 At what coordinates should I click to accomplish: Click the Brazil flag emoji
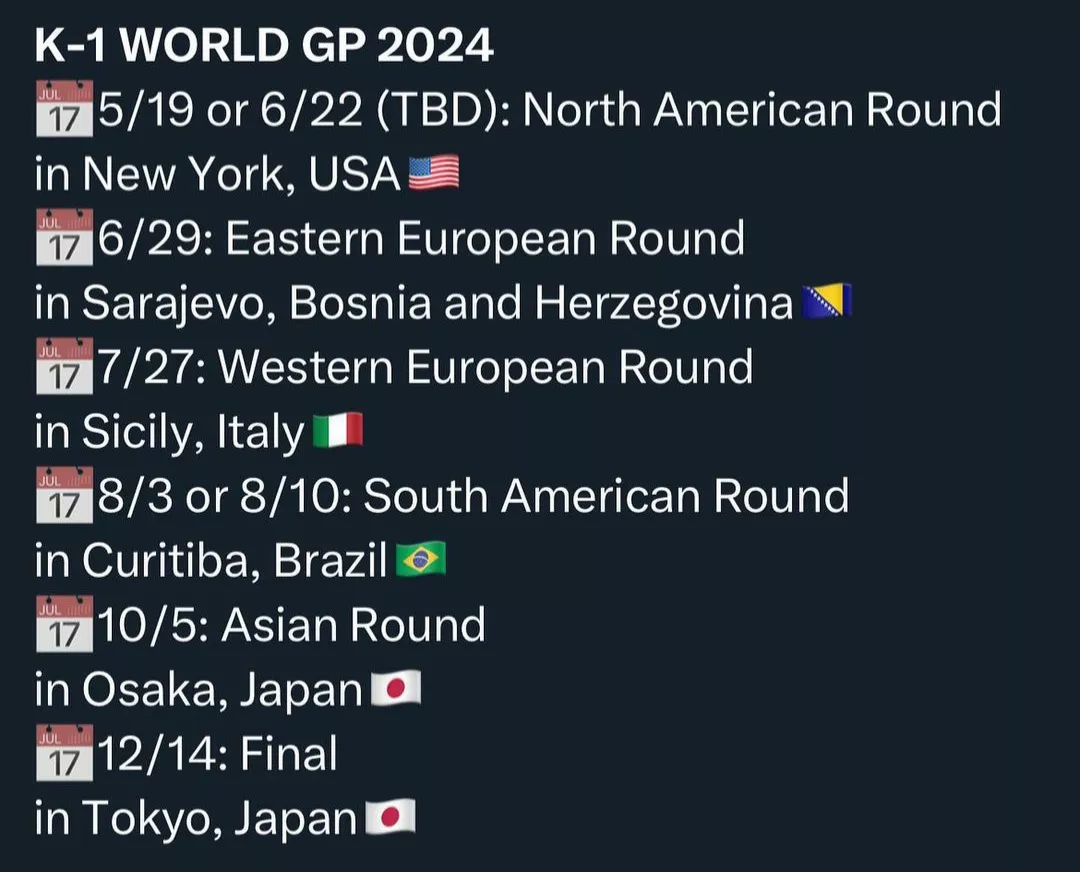coord(421,561)
